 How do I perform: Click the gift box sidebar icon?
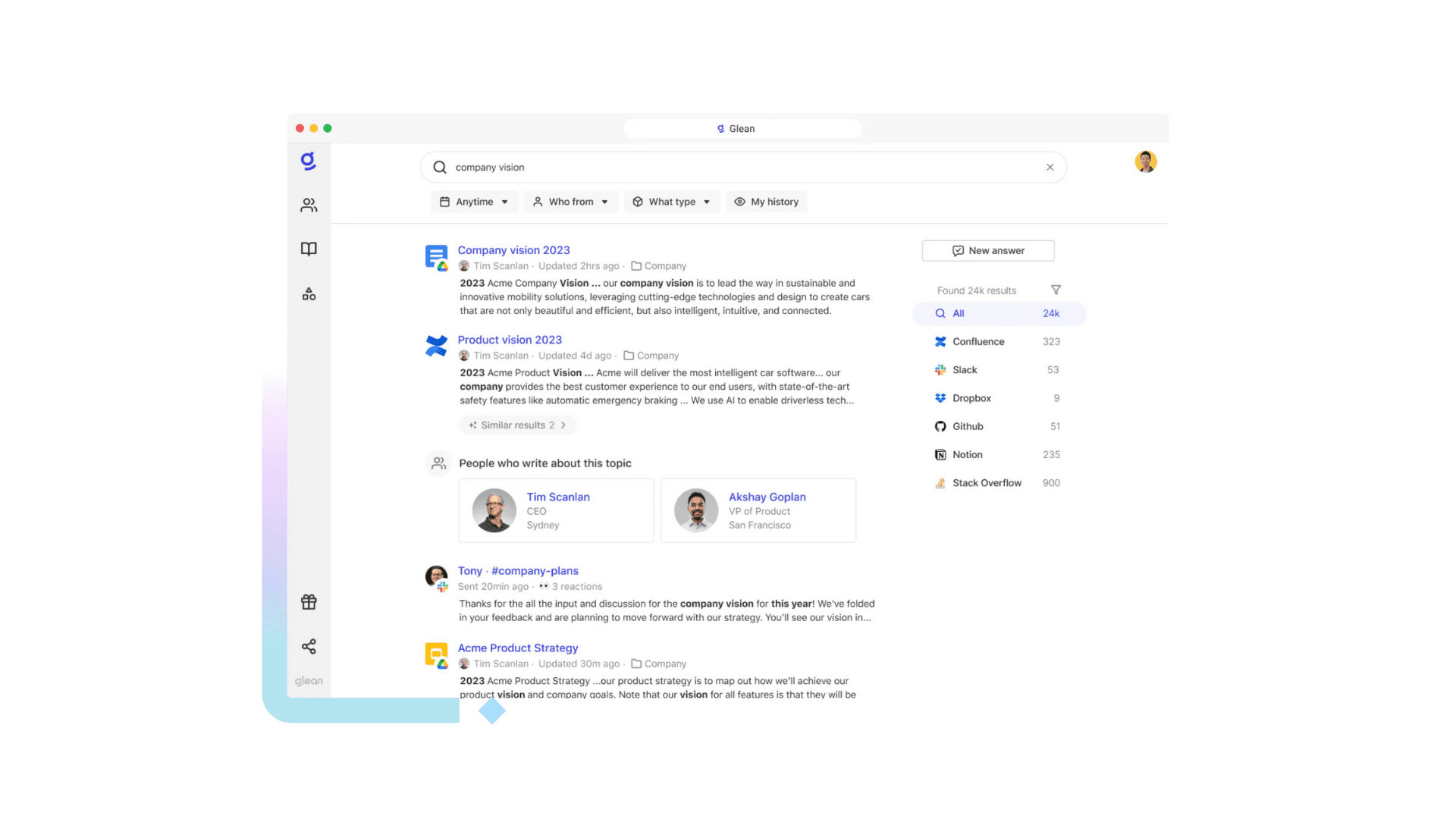(309, 602)
